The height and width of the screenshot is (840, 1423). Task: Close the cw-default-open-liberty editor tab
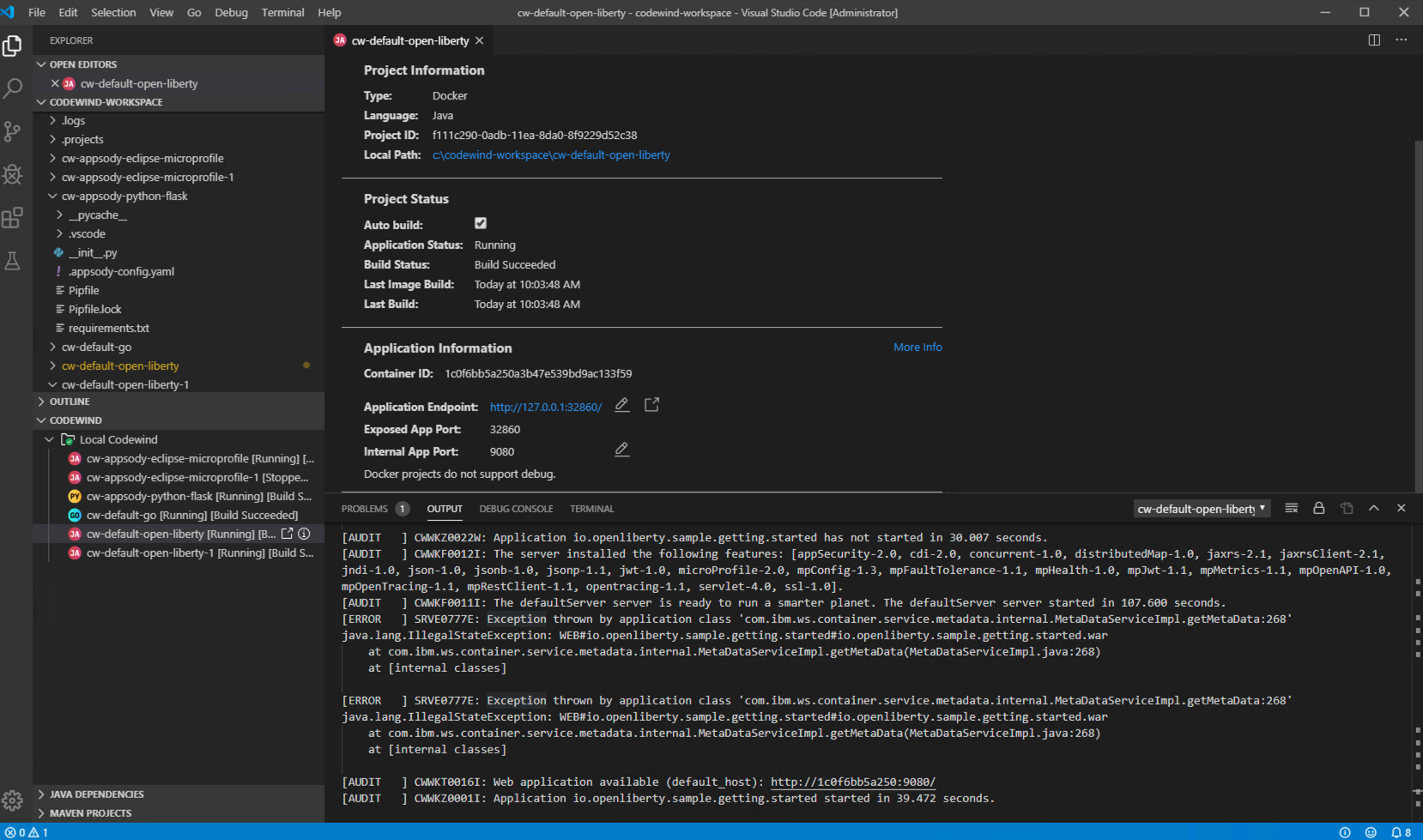click(x=480, y=40)
